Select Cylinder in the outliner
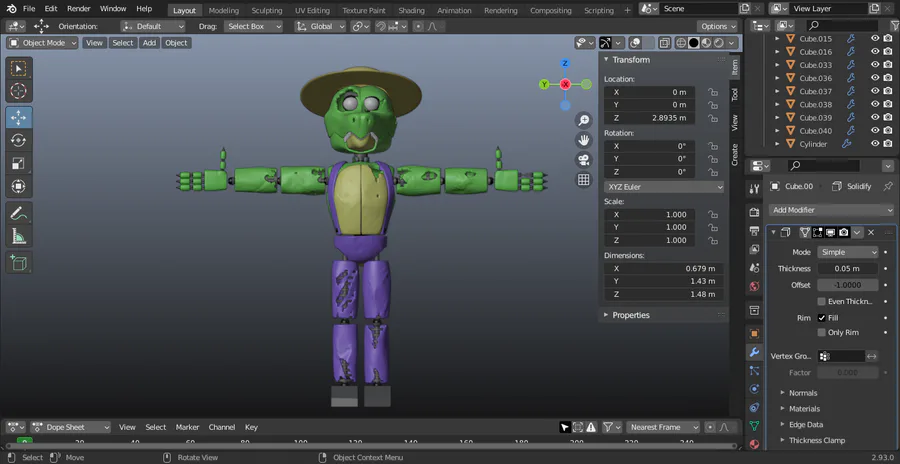This screenshot has width=900, height=464. tap(813, 144)
